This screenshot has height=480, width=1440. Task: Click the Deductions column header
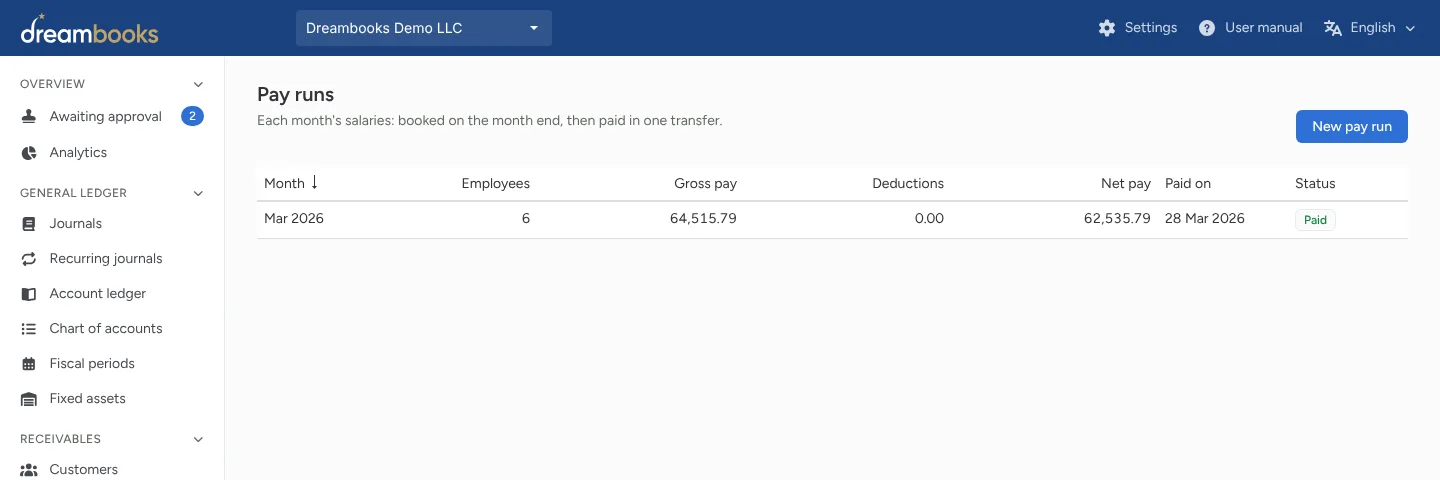[x=908, y=183]
